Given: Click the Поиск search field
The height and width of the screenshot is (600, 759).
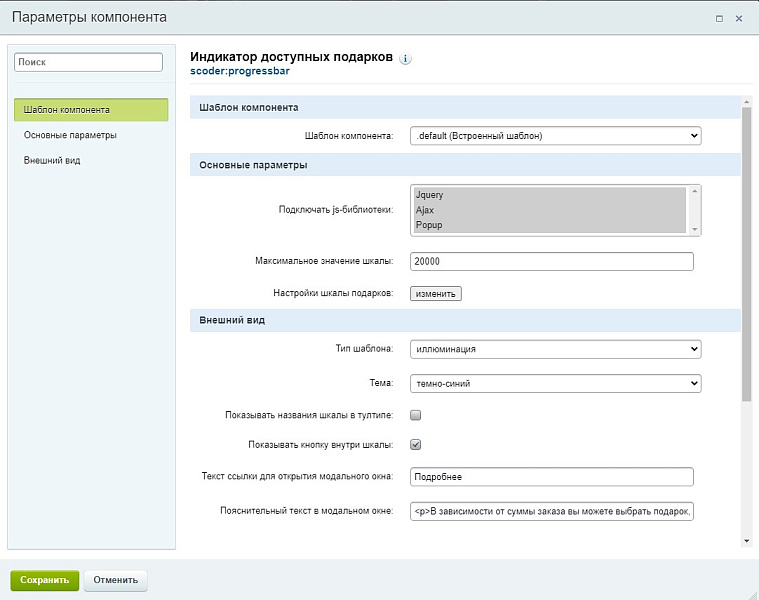Looking at the screenshot, I should click(88, 62).
